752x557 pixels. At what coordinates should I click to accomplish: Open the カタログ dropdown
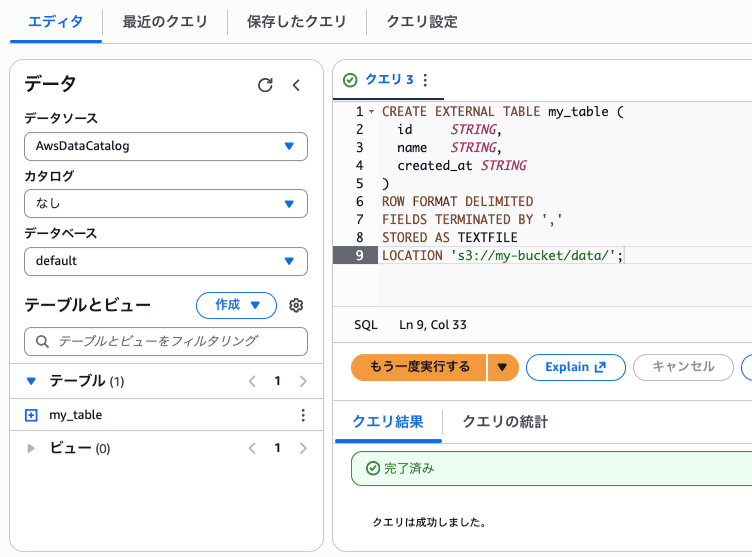coord(165,204)
